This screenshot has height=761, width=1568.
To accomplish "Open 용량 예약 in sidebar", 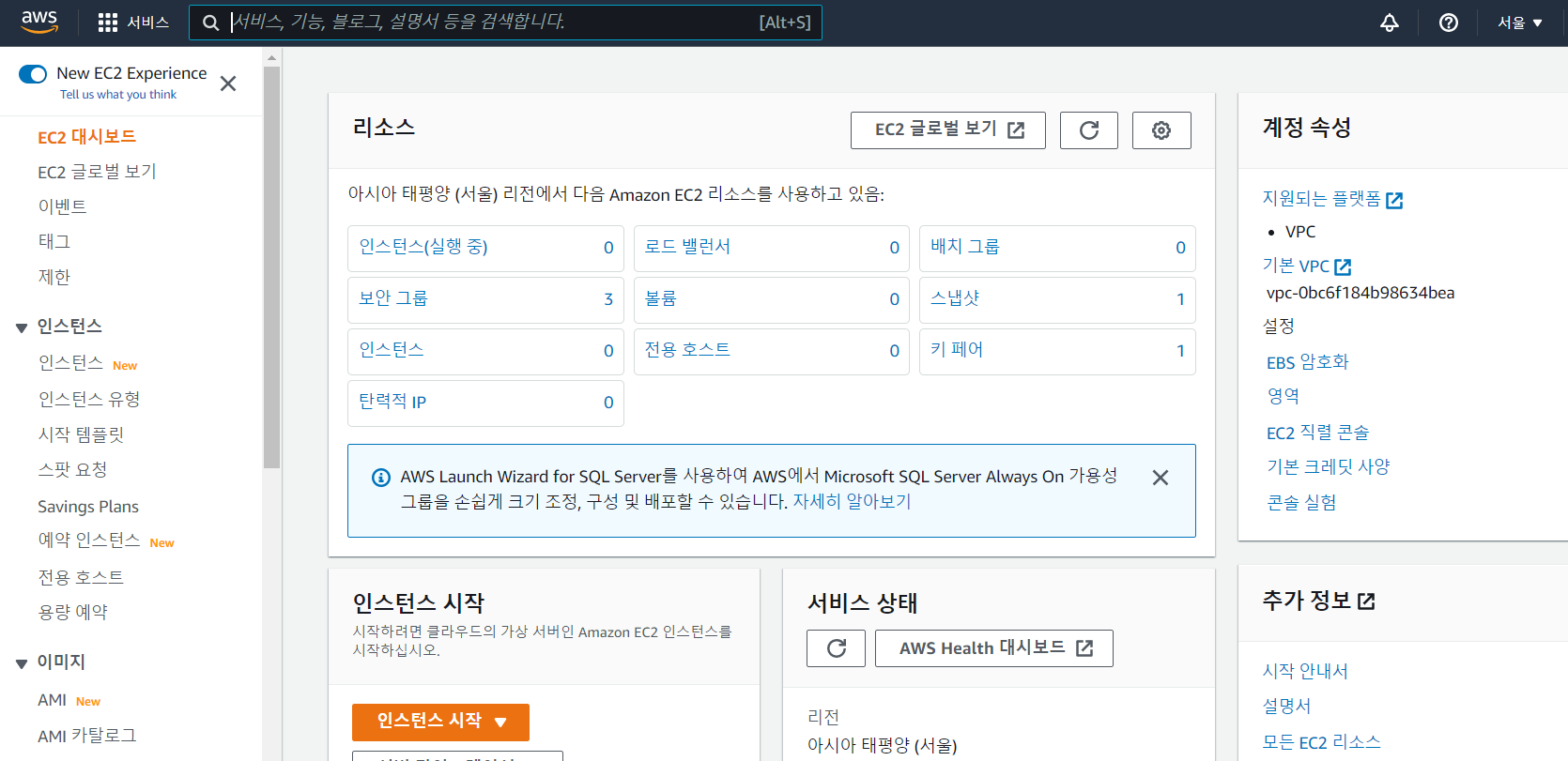I will point(72,612).
